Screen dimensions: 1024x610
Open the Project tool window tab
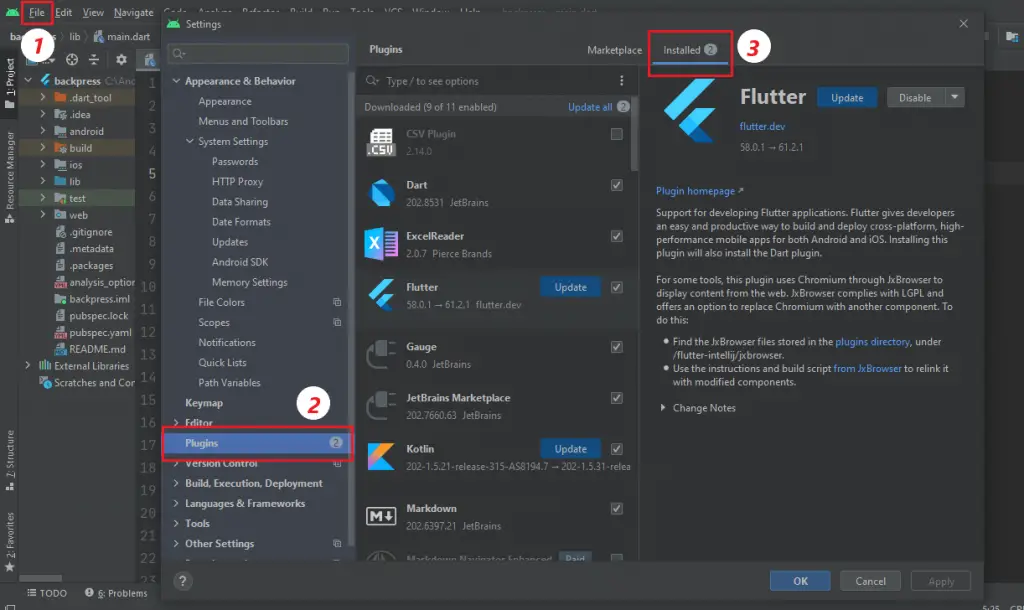click(10, 82)
